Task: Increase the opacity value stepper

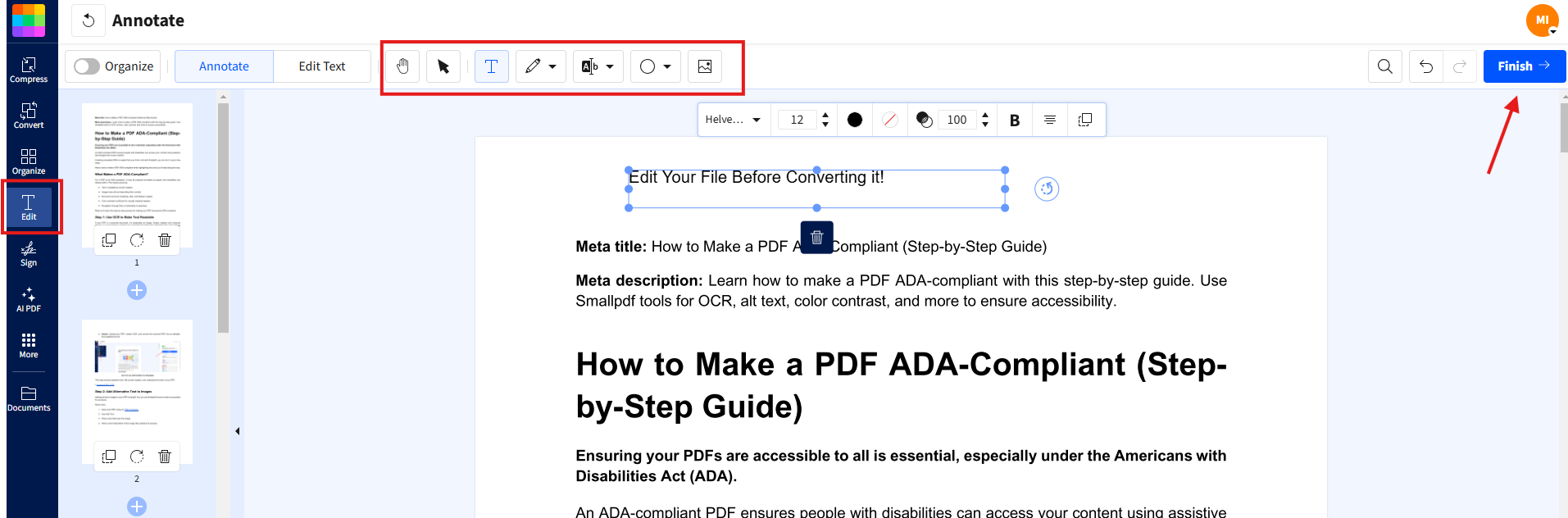Action: click(985, 115)
